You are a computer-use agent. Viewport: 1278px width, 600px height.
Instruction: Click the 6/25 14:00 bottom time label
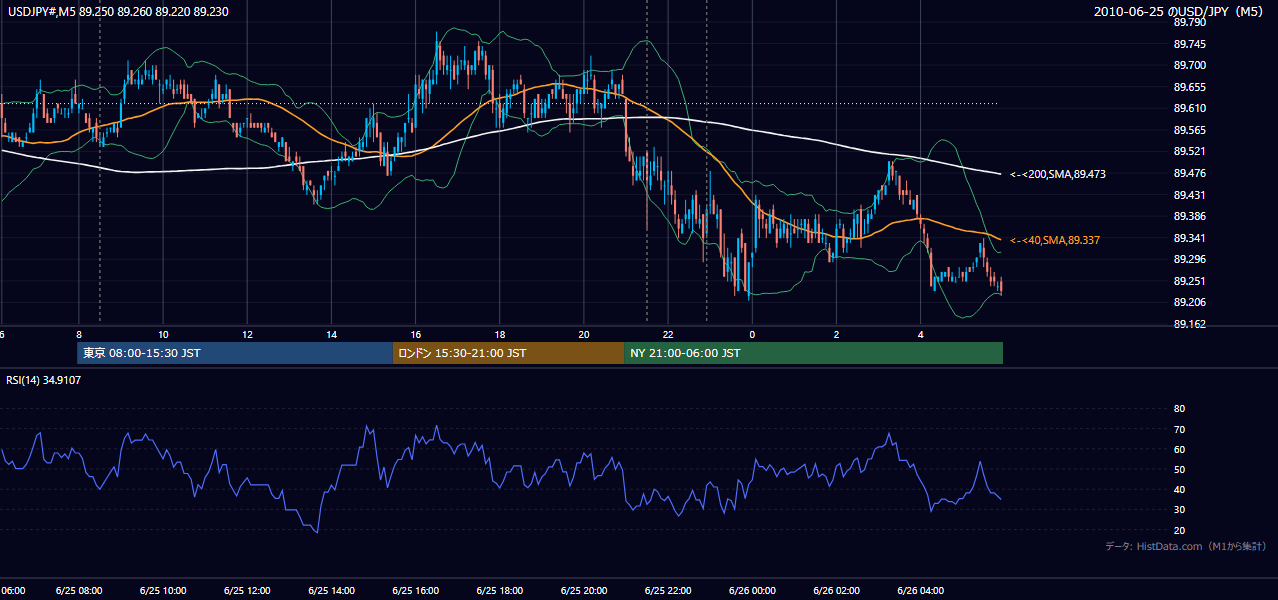331,591
